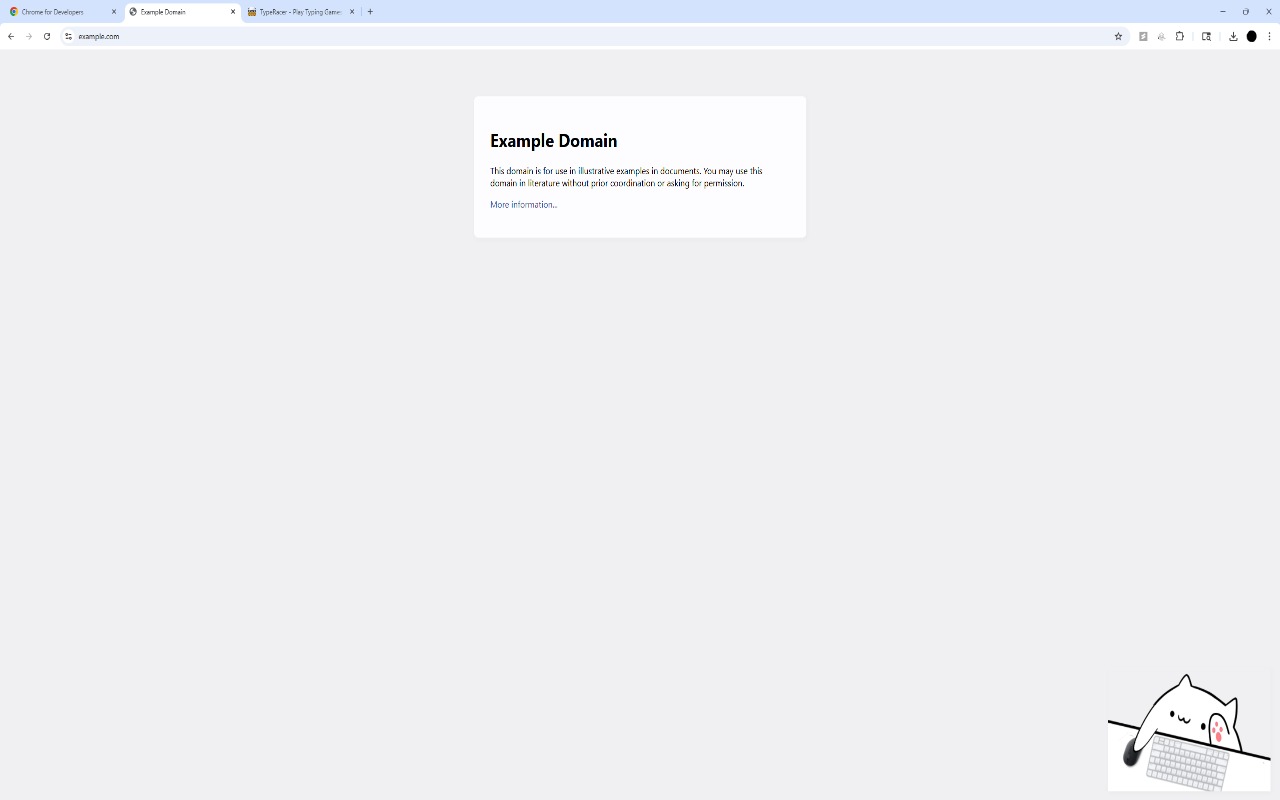
Task: Click the faded extension icon beside the puzzle piece
Action: (1161, 36)
